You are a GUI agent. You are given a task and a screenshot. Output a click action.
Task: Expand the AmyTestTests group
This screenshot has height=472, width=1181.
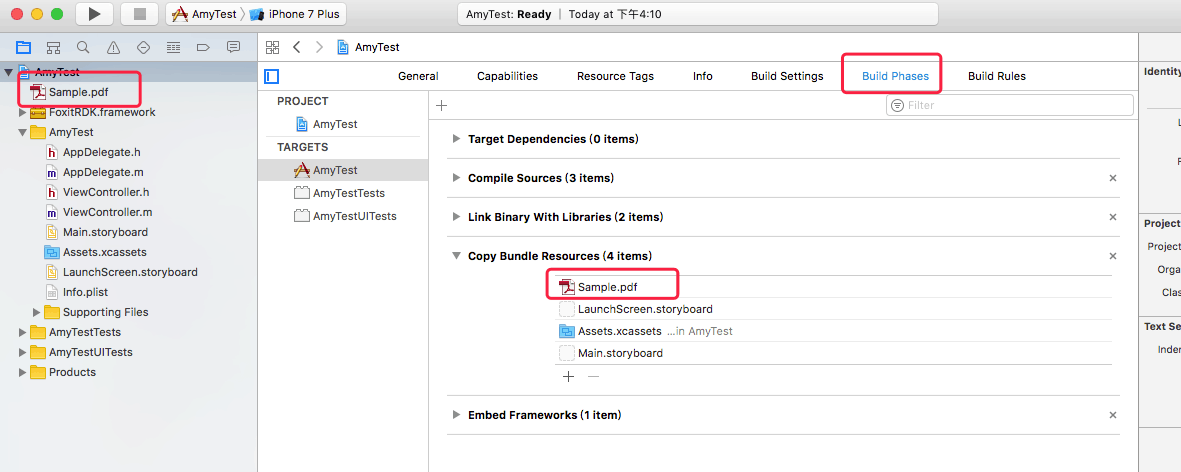coord(22,332)
